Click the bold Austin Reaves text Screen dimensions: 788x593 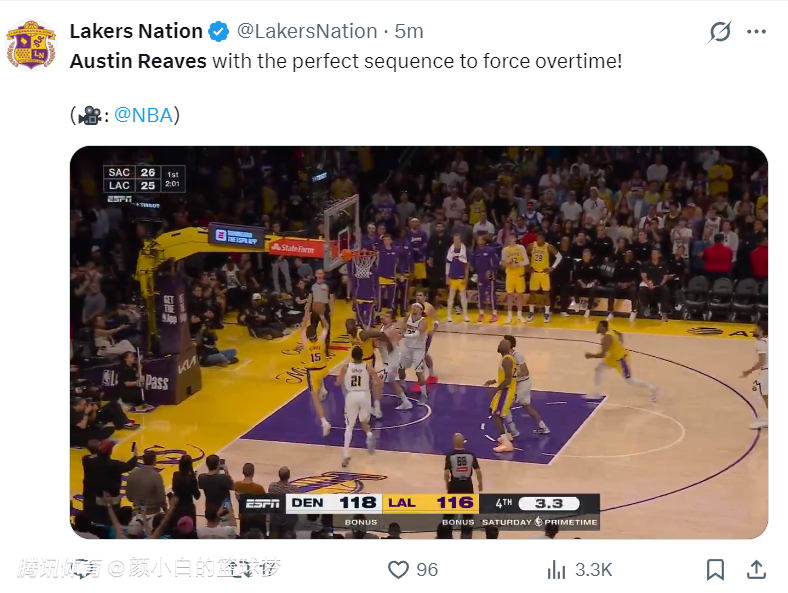(x=138, y=61)
